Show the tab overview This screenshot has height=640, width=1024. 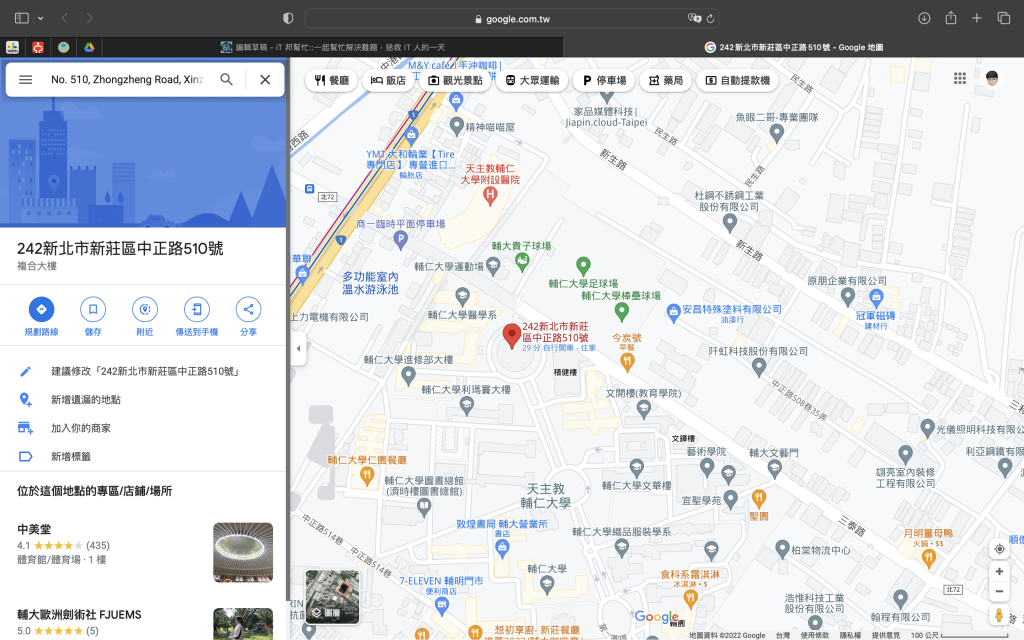tap(1004, 18)
